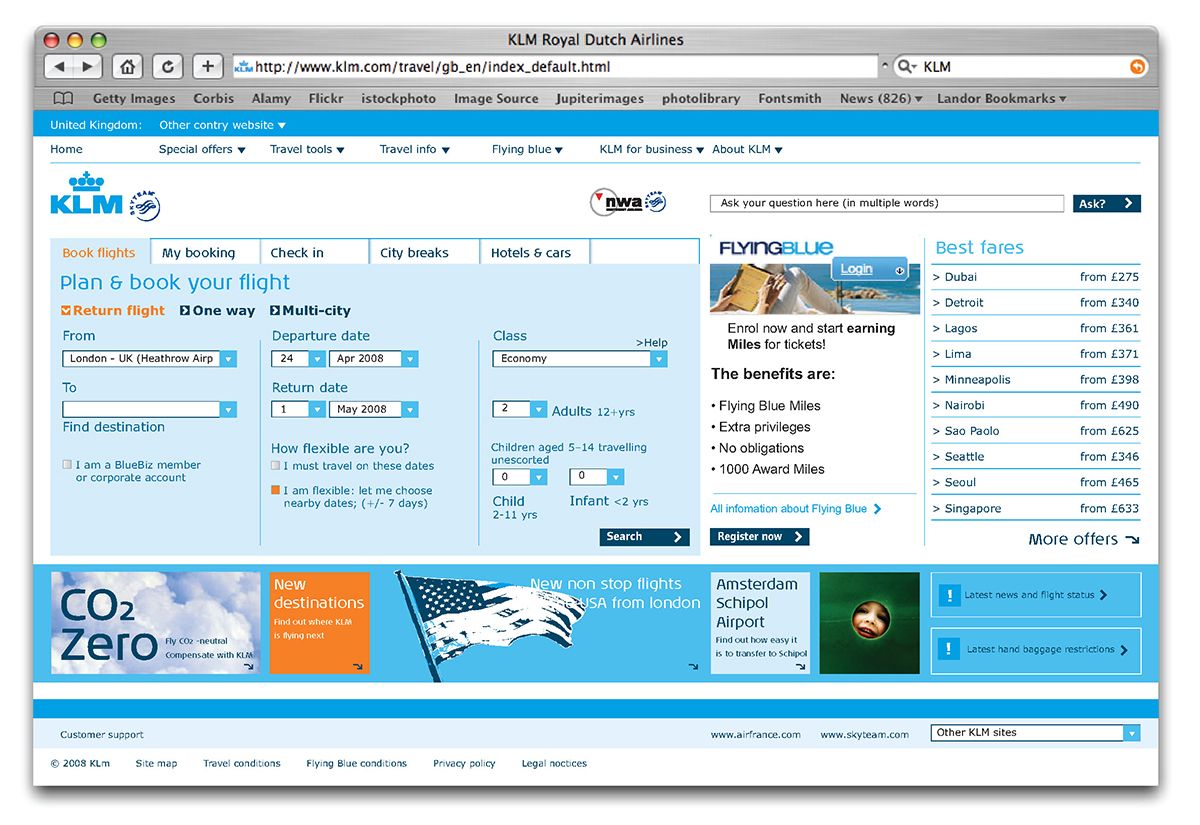
Task: Expand the Class Economy dropdown
Action: click(658, 359)
